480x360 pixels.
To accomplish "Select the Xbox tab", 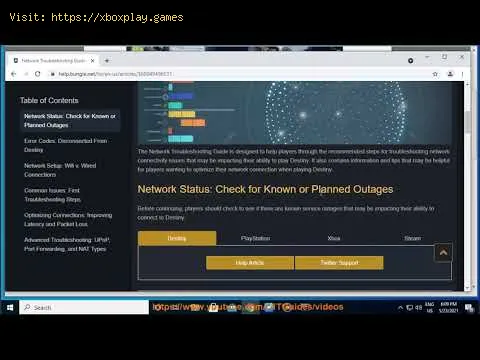I will (x=334, y=238).
